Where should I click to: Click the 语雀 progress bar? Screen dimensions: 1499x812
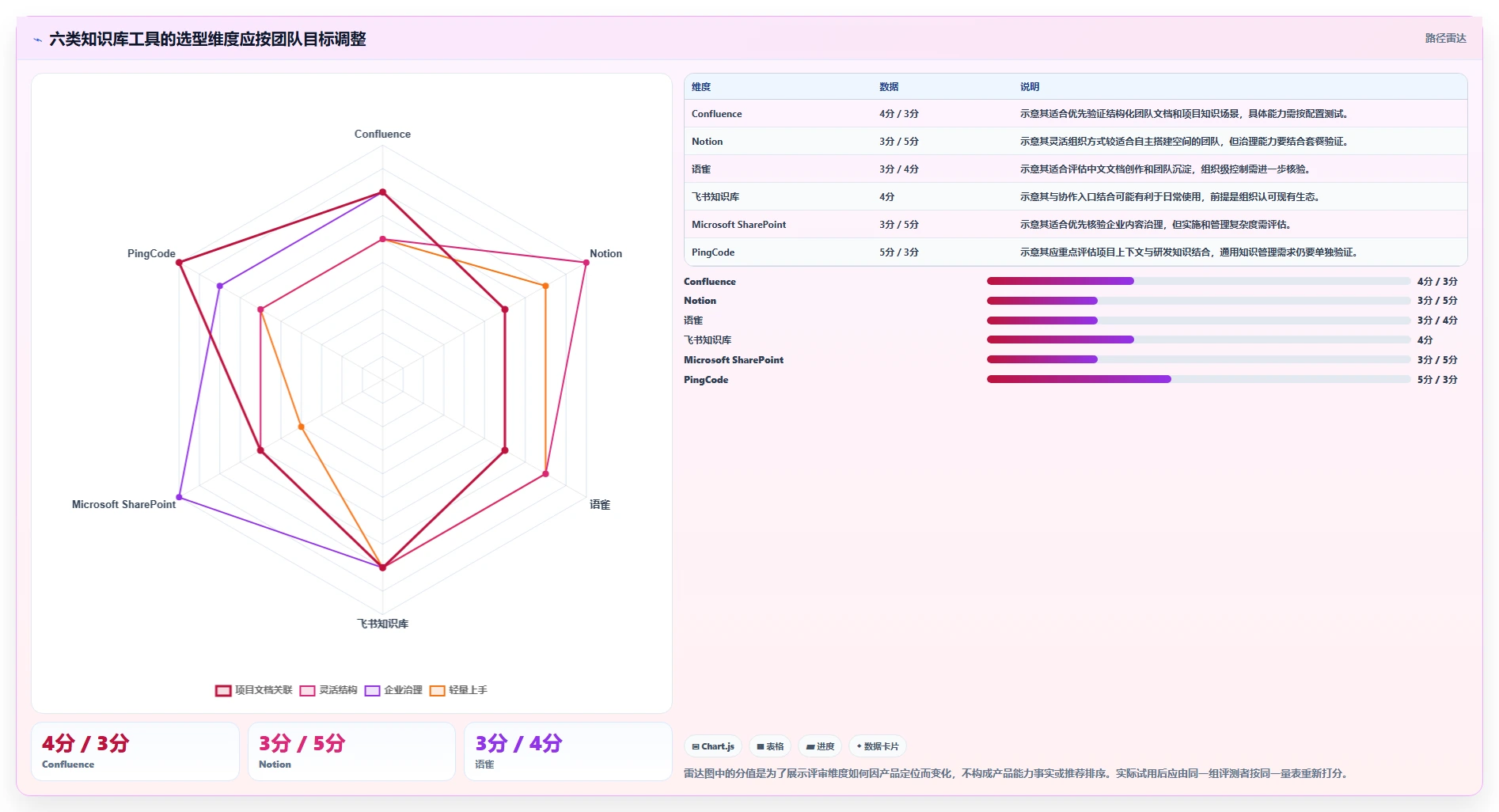click(1198, 321)
